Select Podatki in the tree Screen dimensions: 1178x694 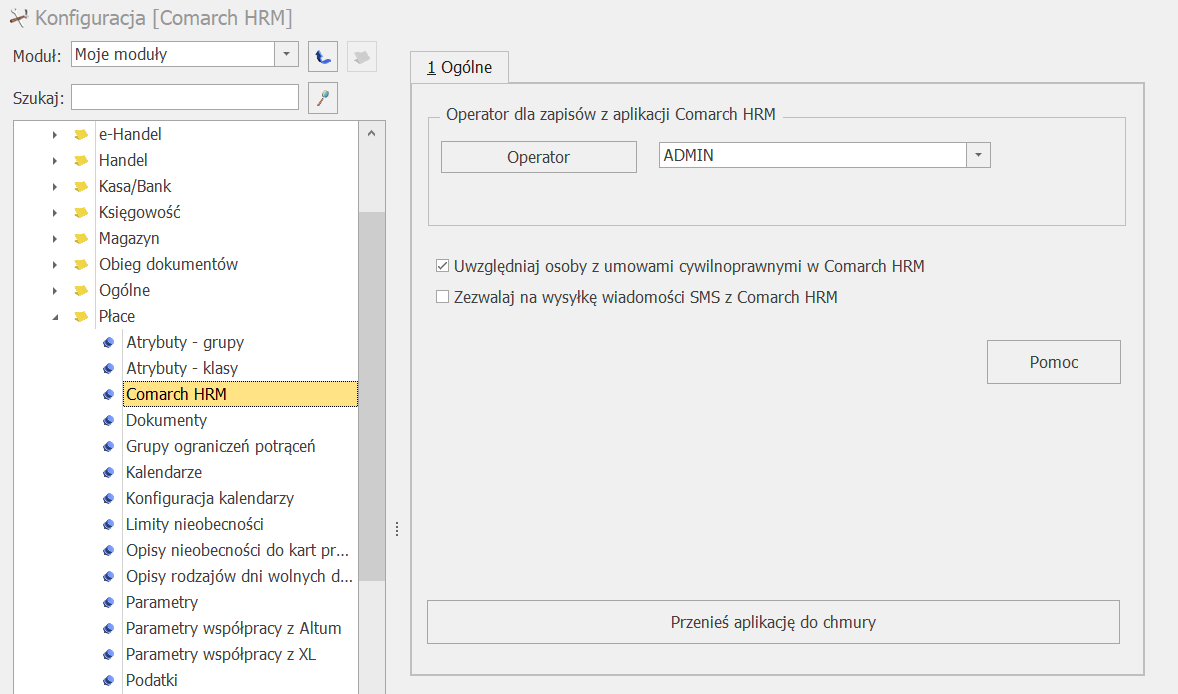152,680
